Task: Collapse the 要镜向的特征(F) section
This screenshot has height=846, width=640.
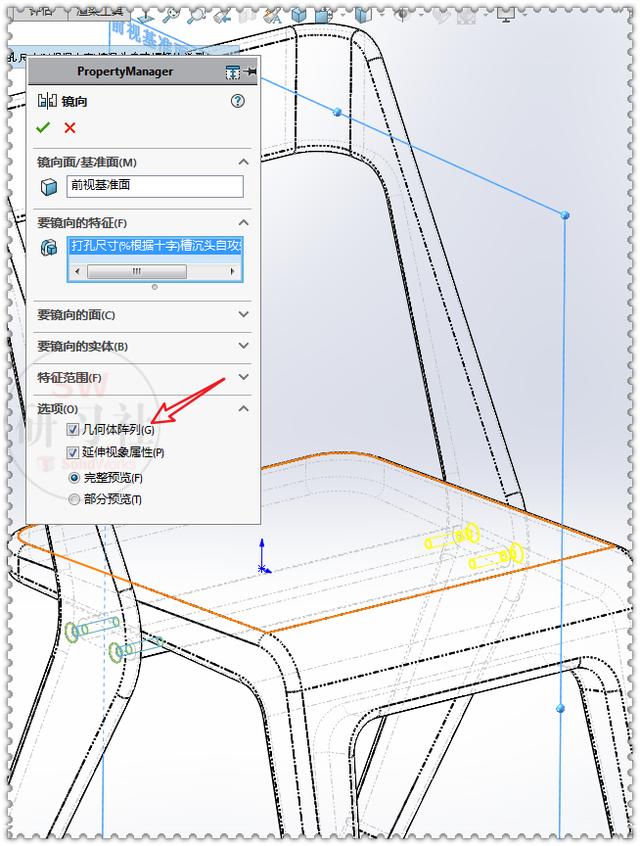Action: pos(244,222)
